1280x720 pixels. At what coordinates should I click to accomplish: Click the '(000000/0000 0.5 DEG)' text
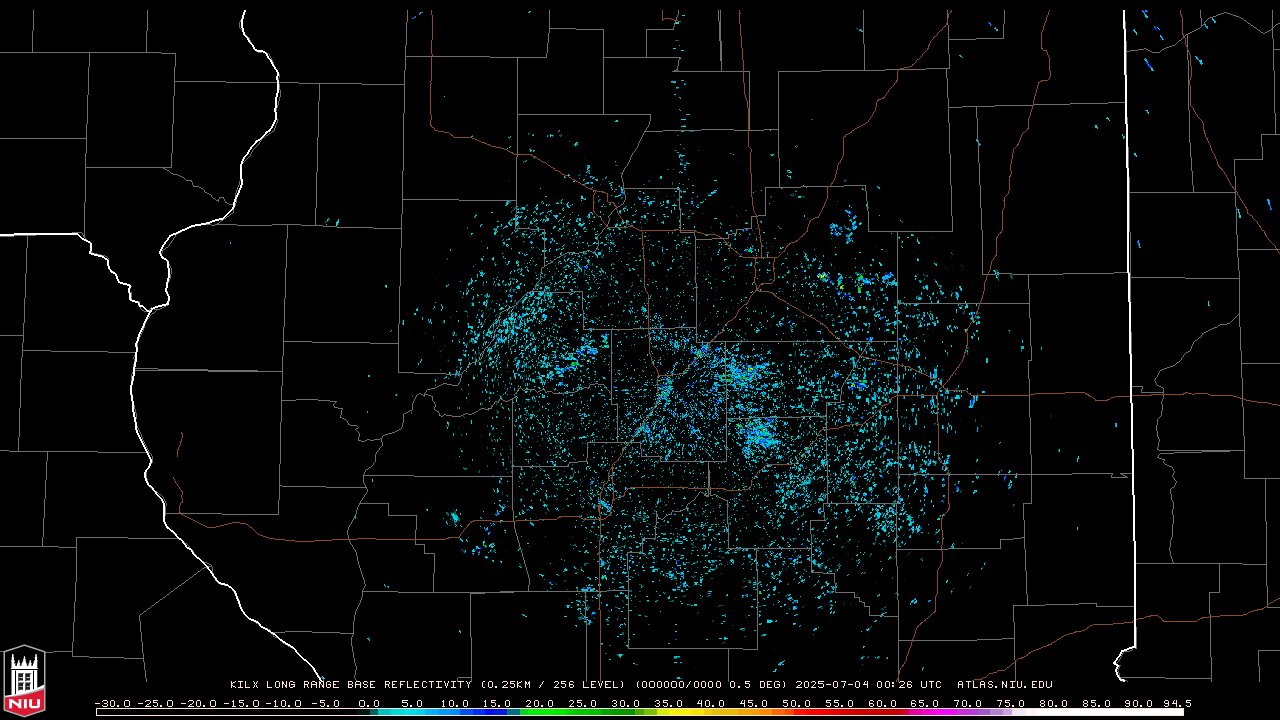pos(711,685)
